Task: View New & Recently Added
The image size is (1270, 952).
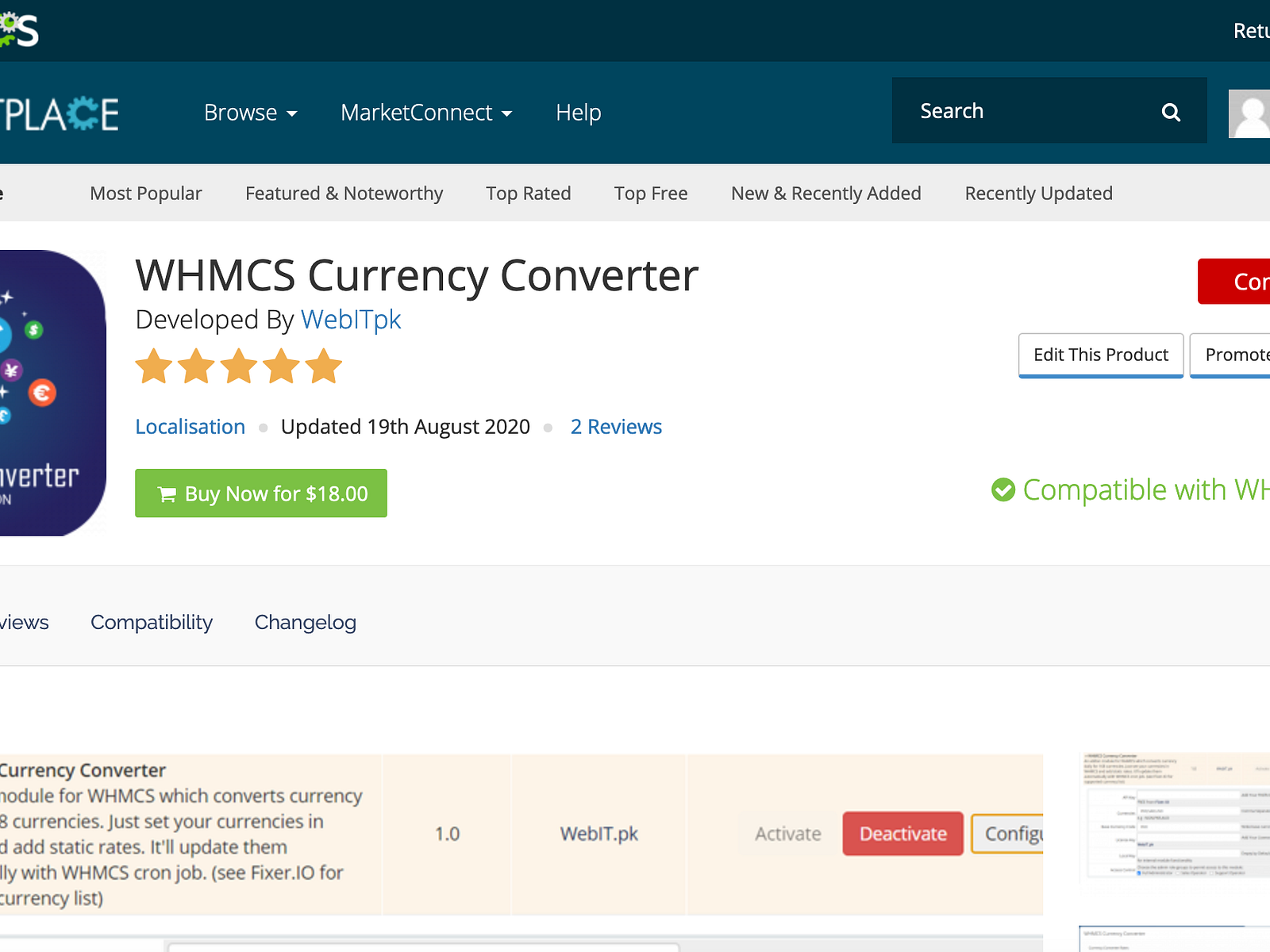Action: click(826, 194)
